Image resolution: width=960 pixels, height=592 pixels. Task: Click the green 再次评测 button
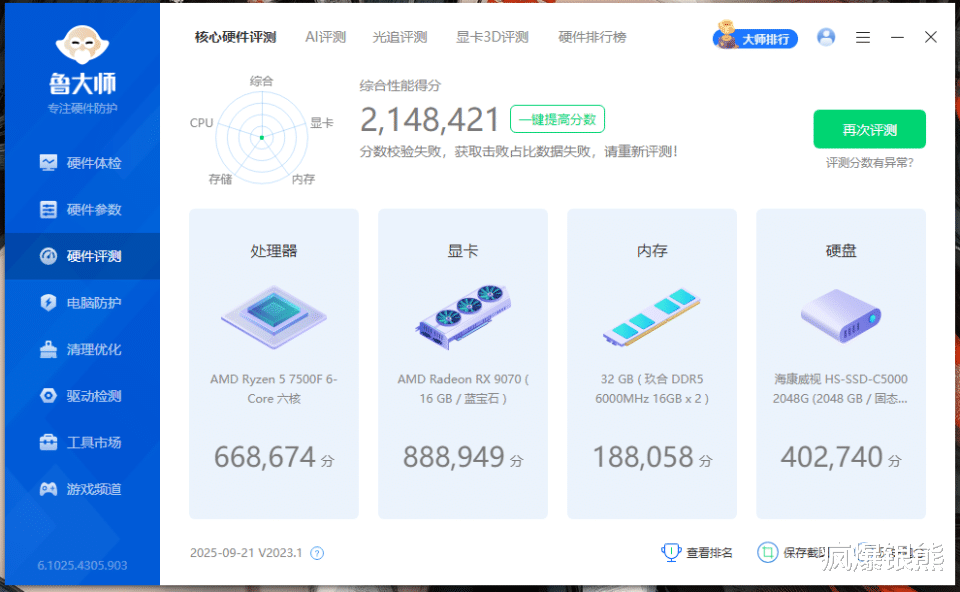869,129
